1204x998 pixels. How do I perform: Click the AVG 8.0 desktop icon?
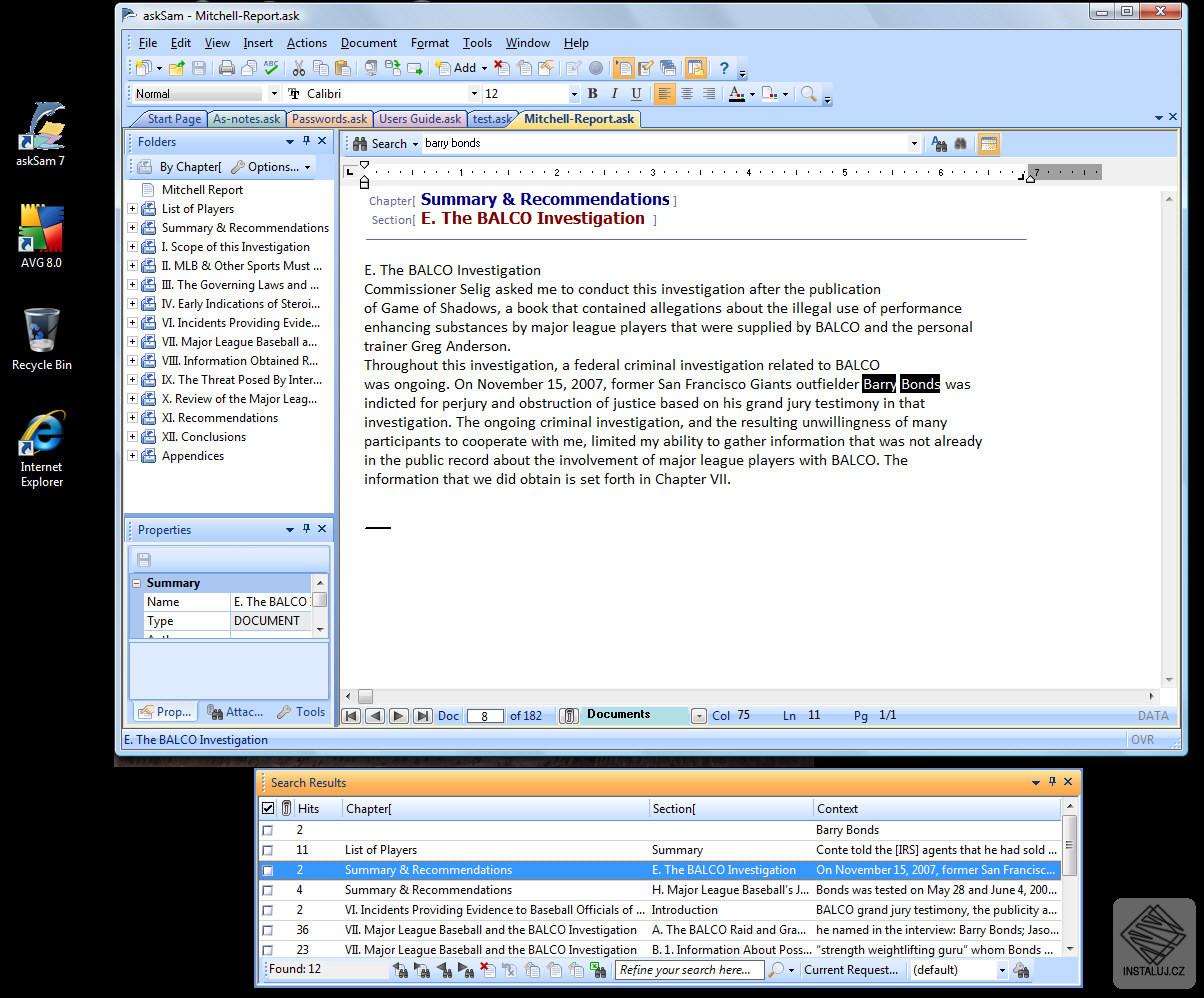[41, 237]
